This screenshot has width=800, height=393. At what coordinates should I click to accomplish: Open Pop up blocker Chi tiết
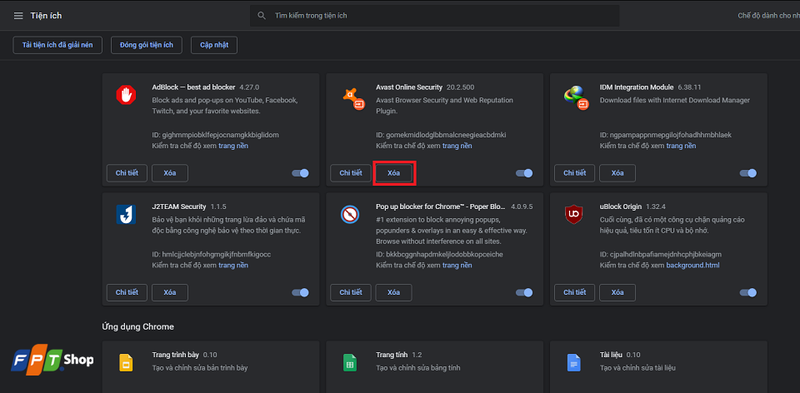tap(351, 292)
